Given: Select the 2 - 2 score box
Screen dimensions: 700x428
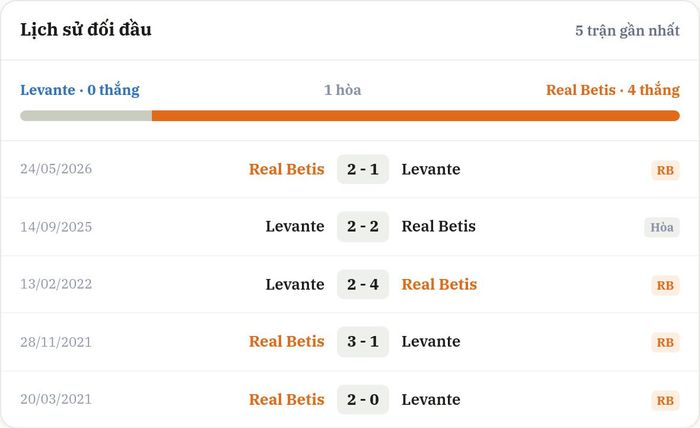Looking at the screenshot, I should 363,226.
